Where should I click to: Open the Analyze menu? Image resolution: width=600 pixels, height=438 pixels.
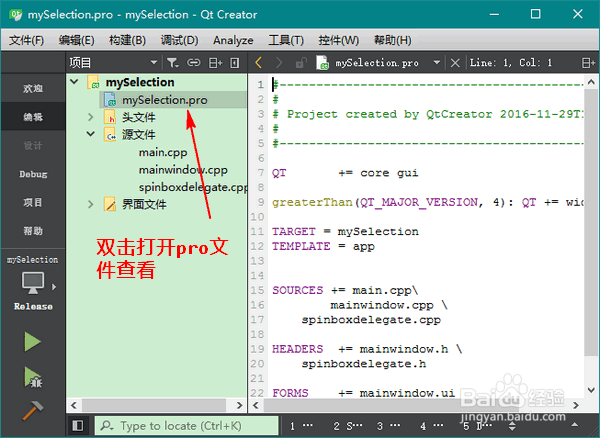(233, 40)
